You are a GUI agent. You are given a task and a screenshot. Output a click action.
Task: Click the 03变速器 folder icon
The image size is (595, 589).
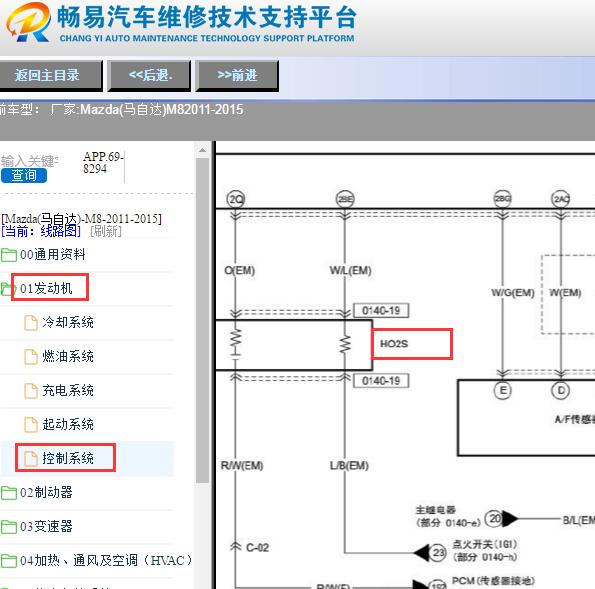coord(9,527)
